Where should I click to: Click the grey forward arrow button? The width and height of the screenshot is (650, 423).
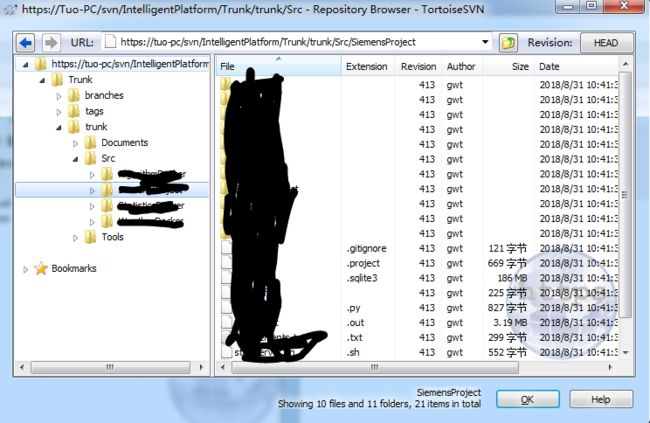(51, 42)
